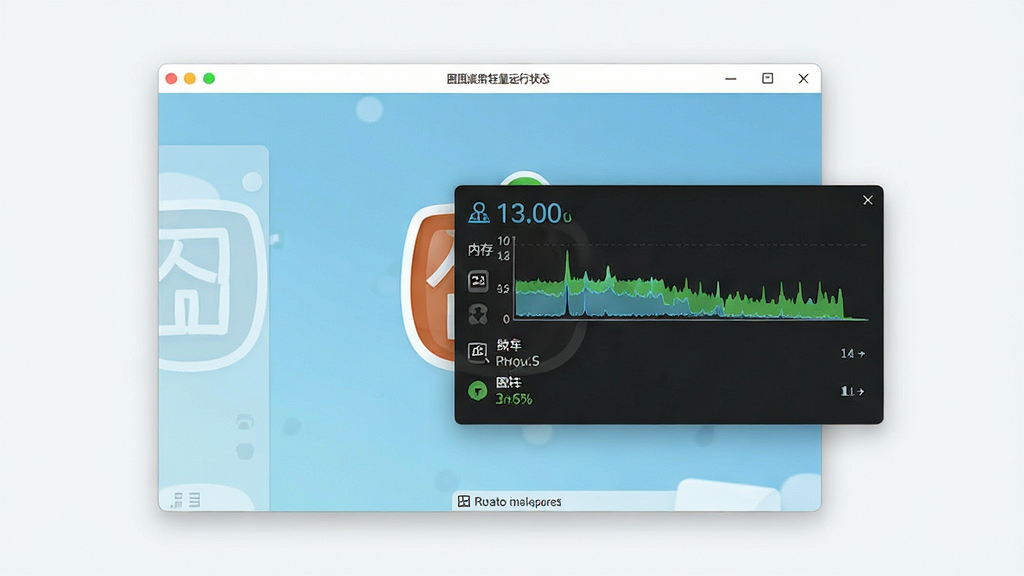The image size is (1024, 576).
Task: Open details via the "14" arrow
Action: tap(852, 353)
